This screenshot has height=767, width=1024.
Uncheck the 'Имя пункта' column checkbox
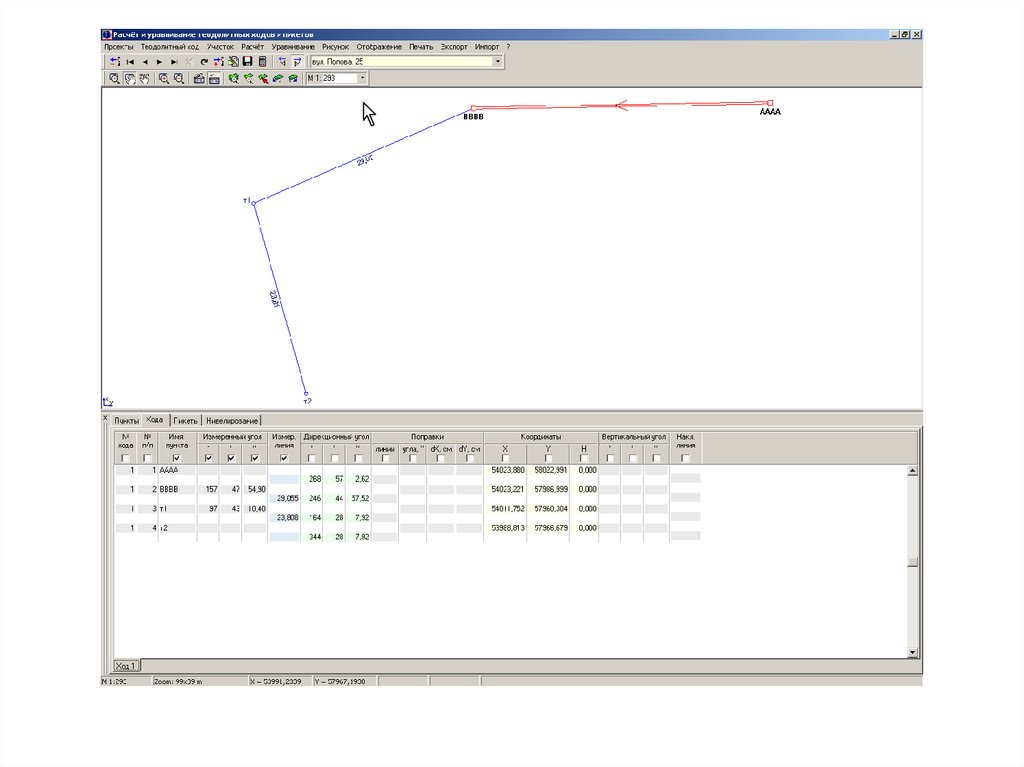click(x=177, y=458)
